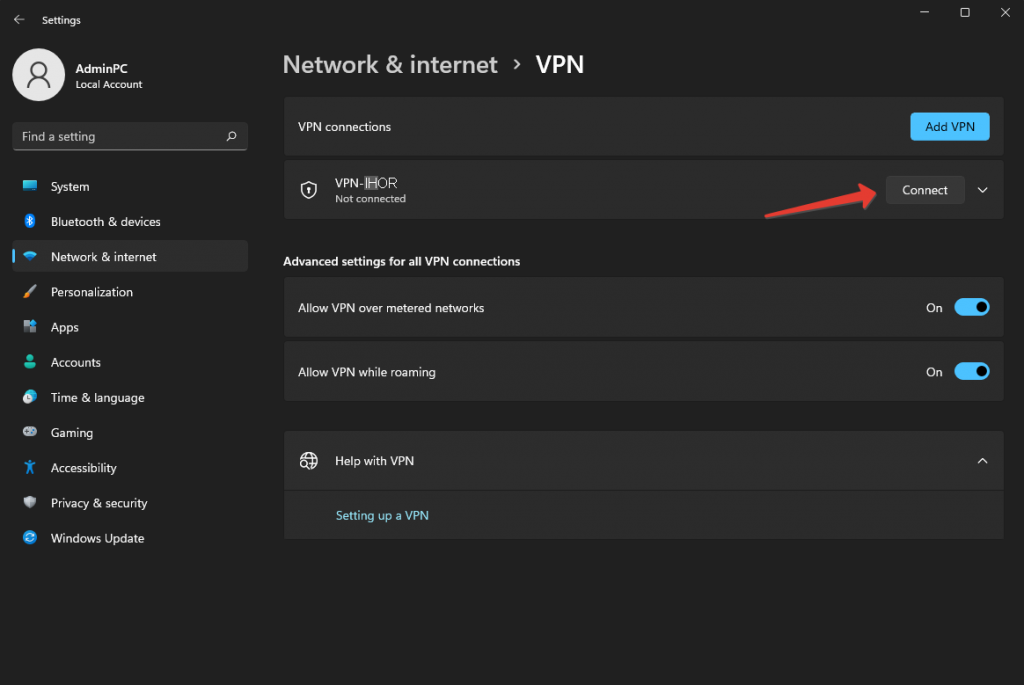This screenshot has width=1024, height=685.
Task: Select Apps in the sidebar
Action: [x=64, y=327]
